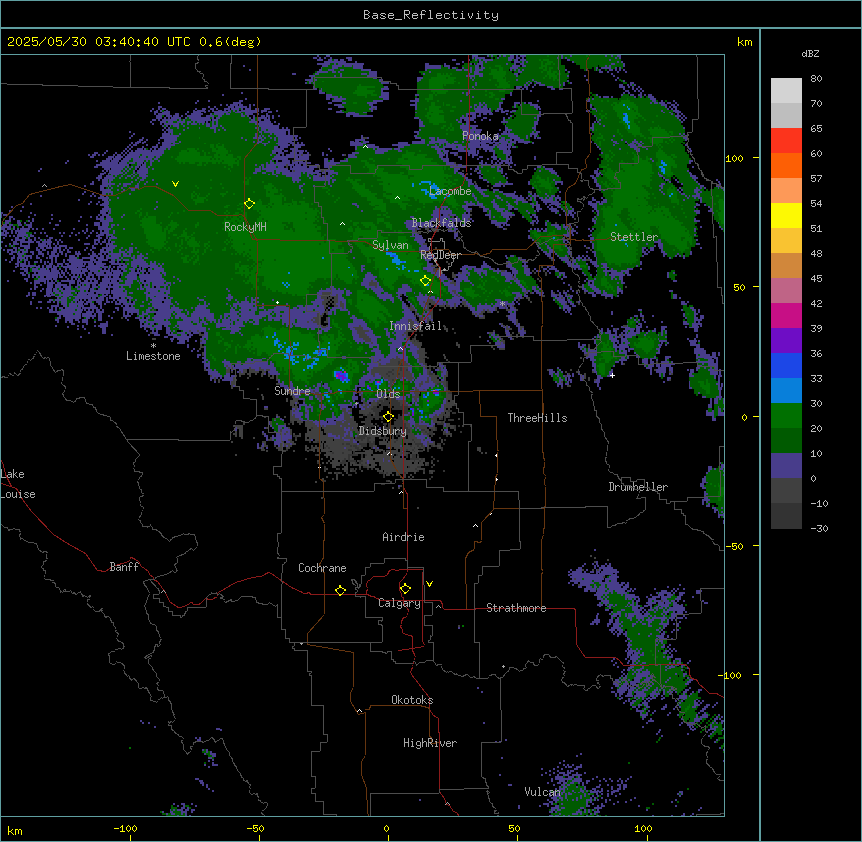
Task: Click the Airdrie town label
Action: click(404, 537)
